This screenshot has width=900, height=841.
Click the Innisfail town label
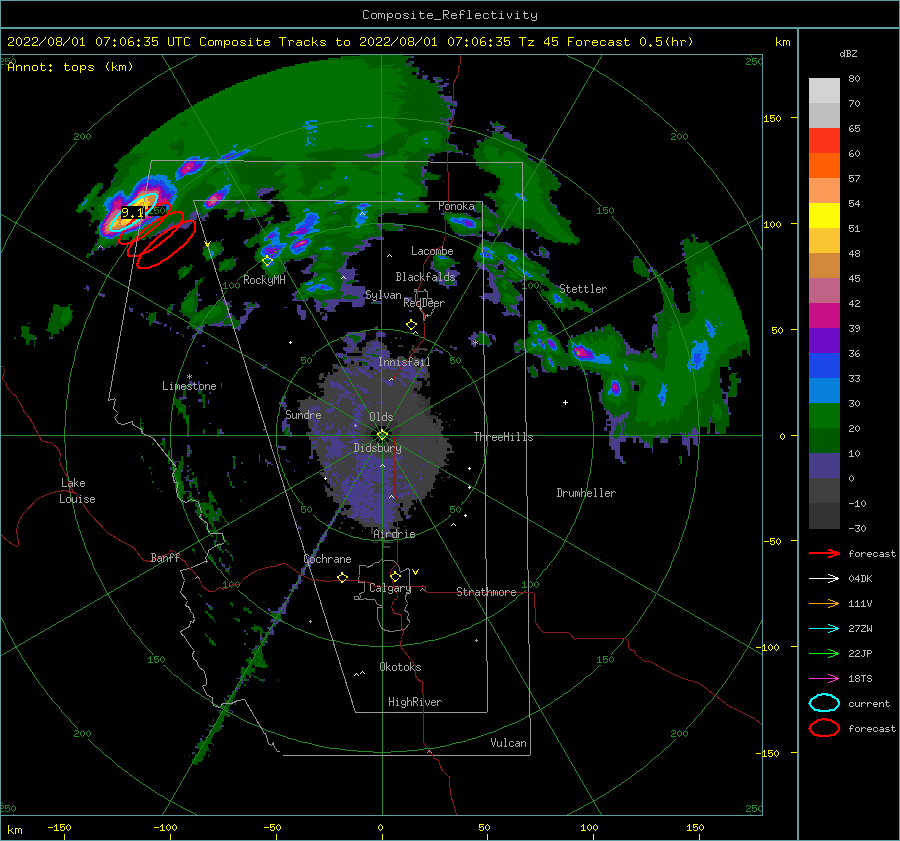coord(404,362)
